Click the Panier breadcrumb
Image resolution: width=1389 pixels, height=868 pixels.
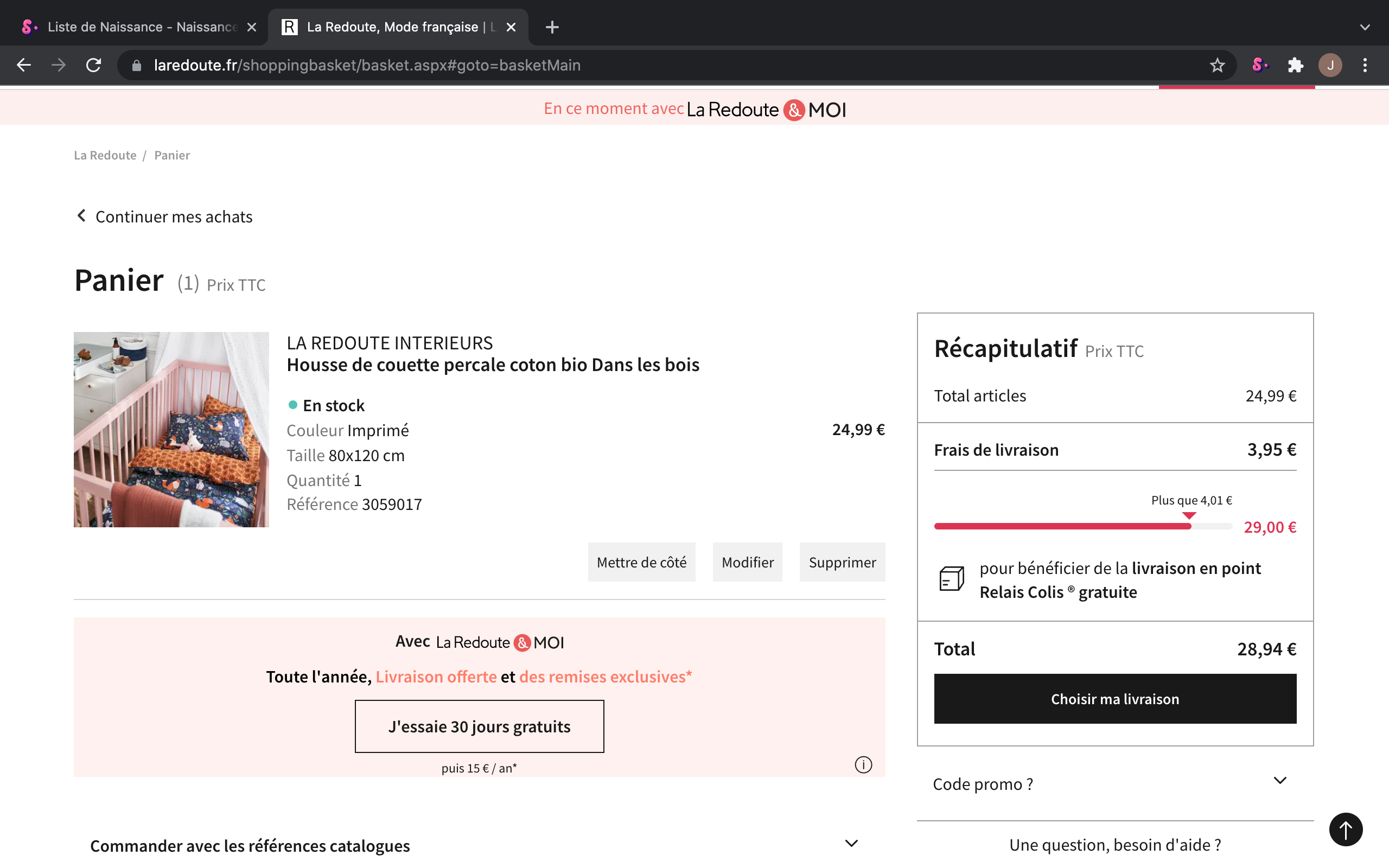click(172, 155)
